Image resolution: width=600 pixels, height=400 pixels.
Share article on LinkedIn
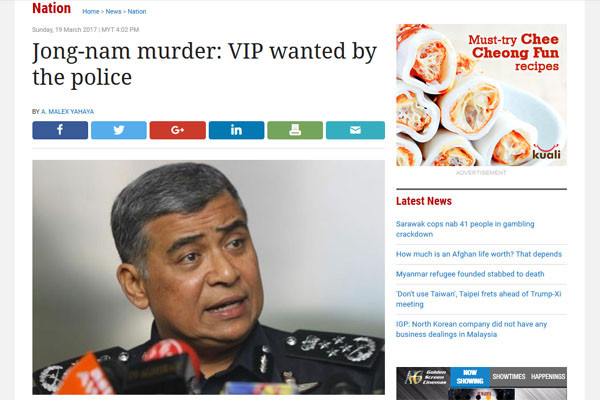[236, 130]
